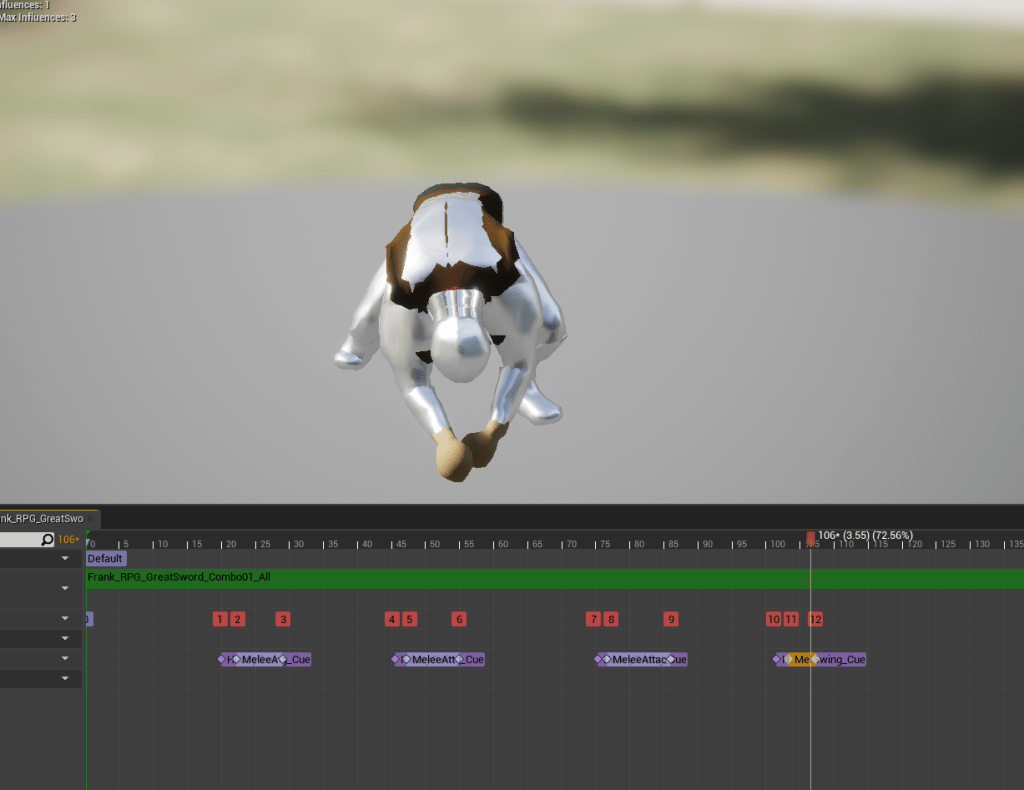Click the timeline track search field
Viewport: 1024px width, 790px height.
20,540
